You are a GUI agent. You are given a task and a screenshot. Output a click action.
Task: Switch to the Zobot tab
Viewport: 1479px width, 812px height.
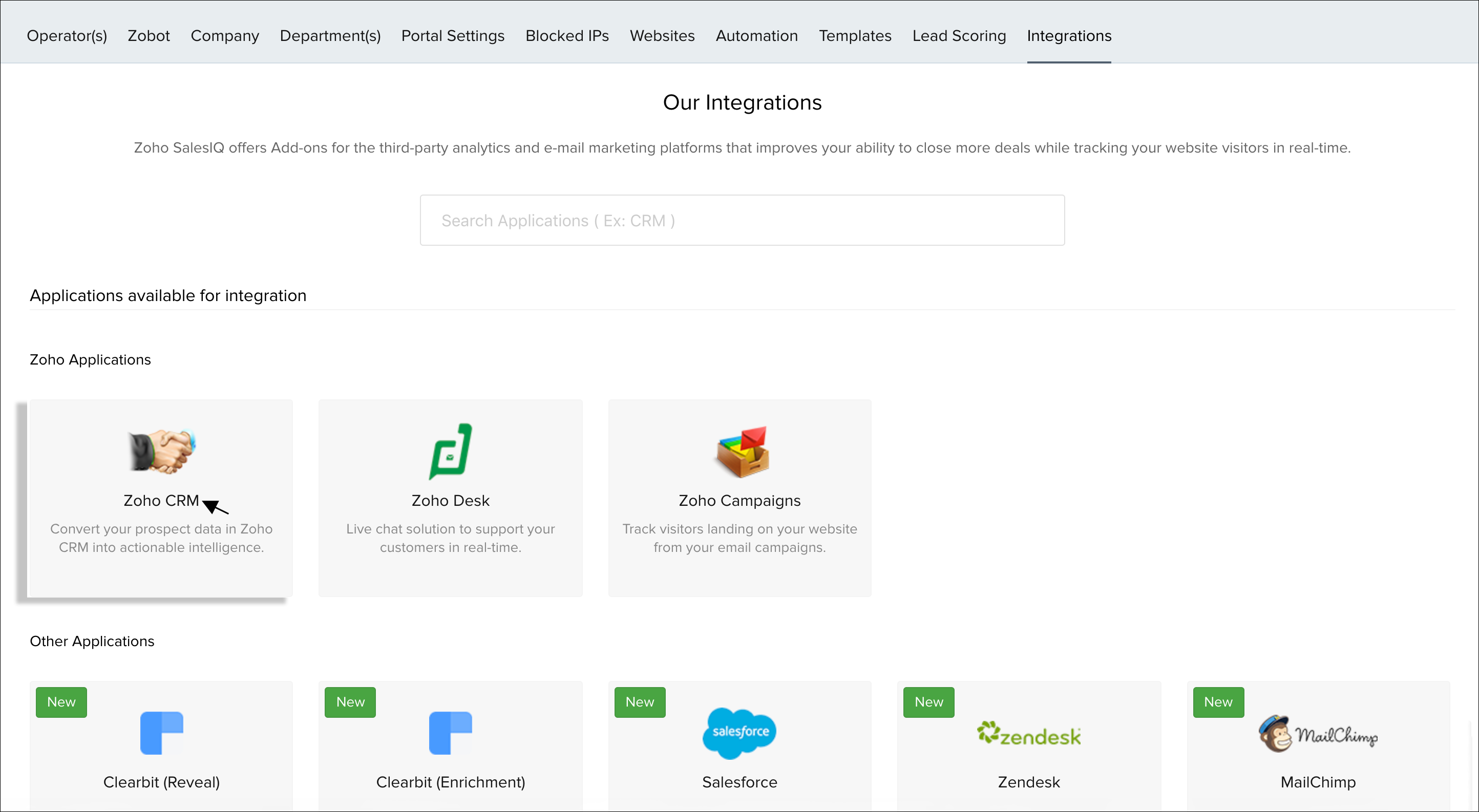coord(149,35)
